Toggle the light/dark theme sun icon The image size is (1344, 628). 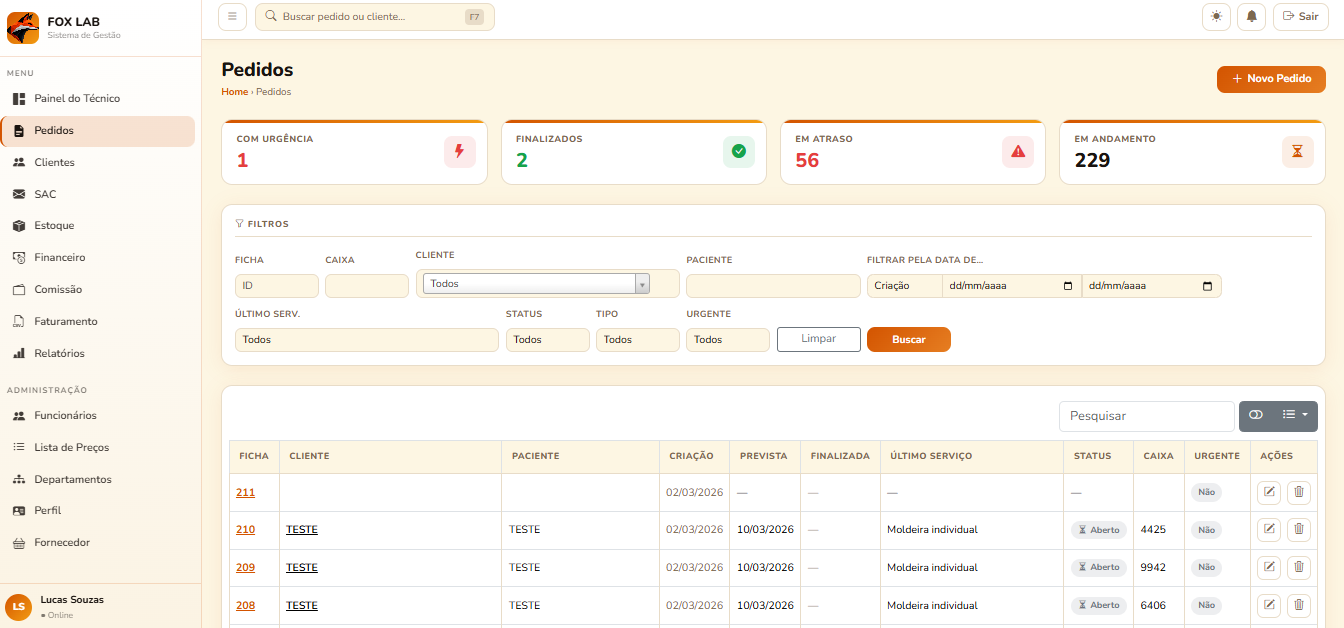(x=1216, y=16)
